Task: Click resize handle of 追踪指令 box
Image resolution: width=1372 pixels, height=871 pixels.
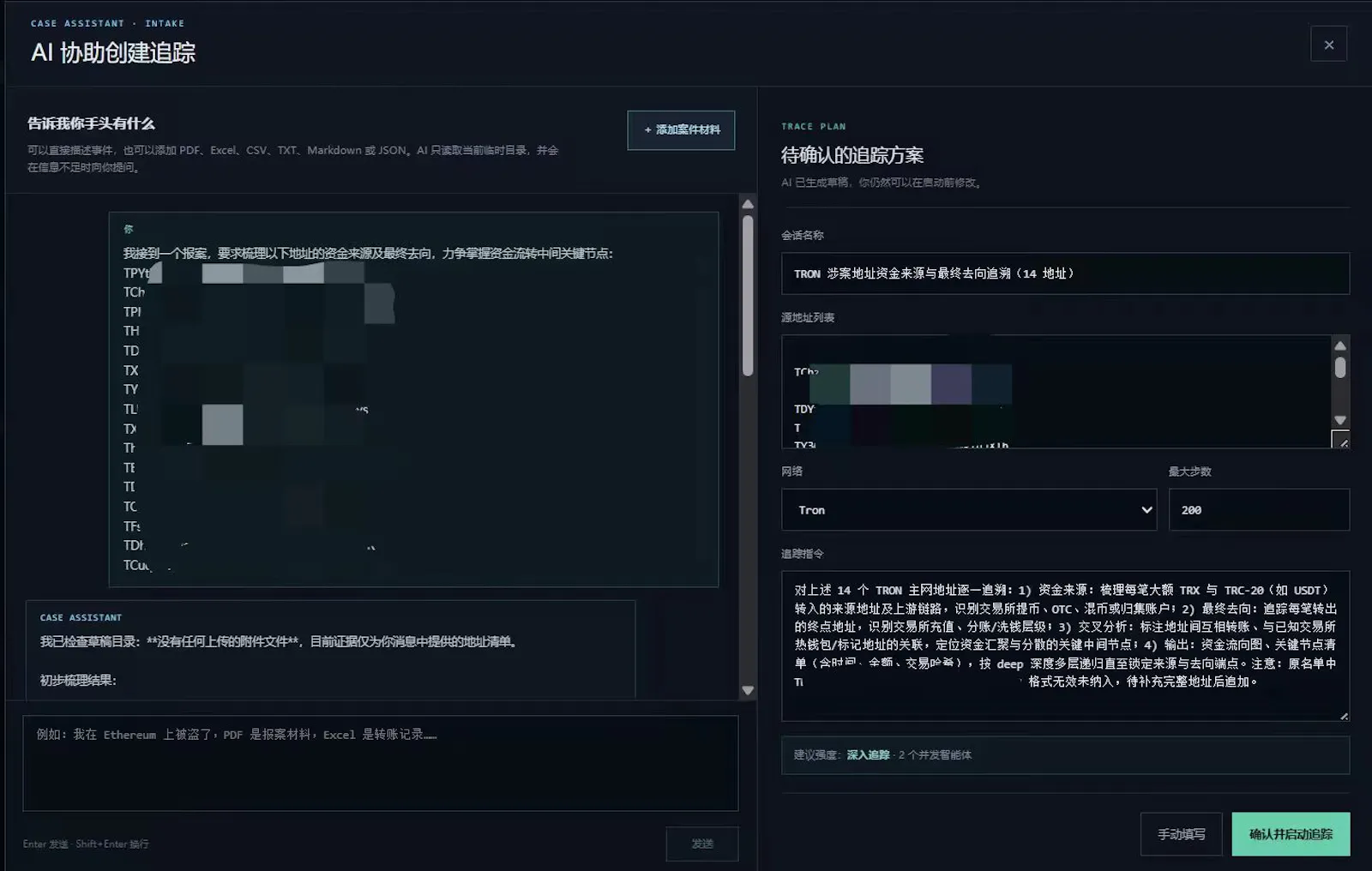Action: point(1344,716)
